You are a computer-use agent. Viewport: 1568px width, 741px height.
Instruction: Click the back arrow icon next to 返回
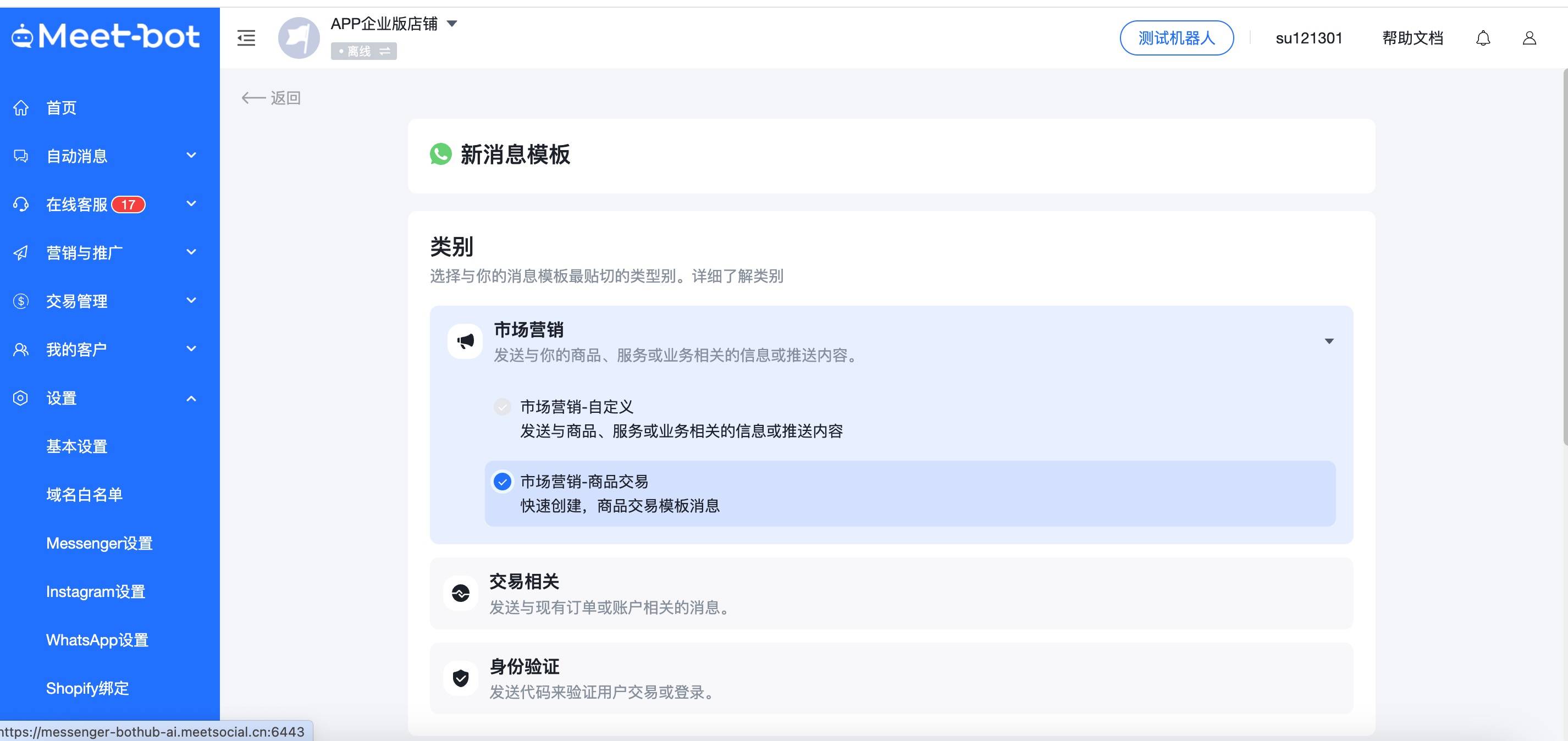253,98
